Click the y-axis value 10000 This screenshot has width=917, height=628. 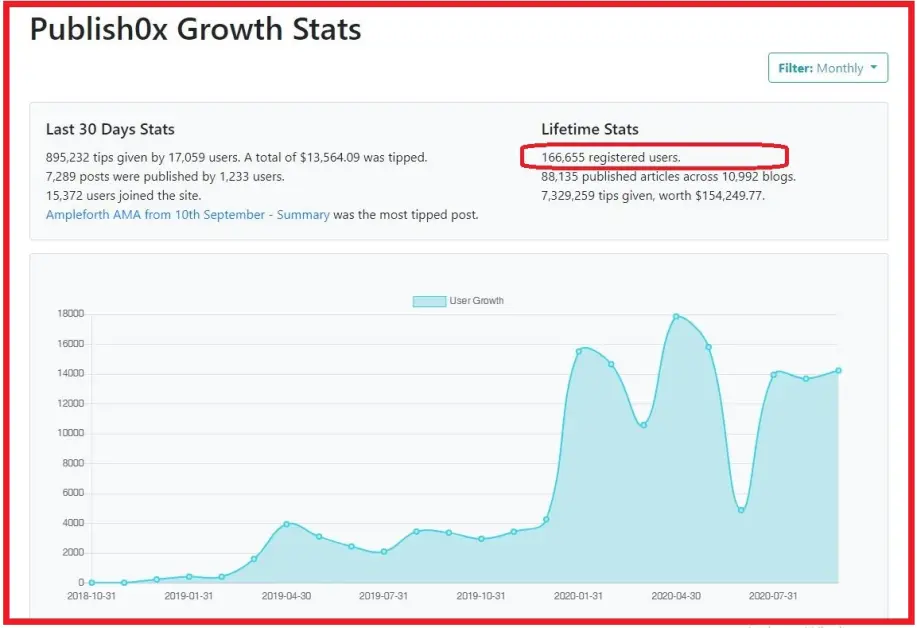pos(71,433)
